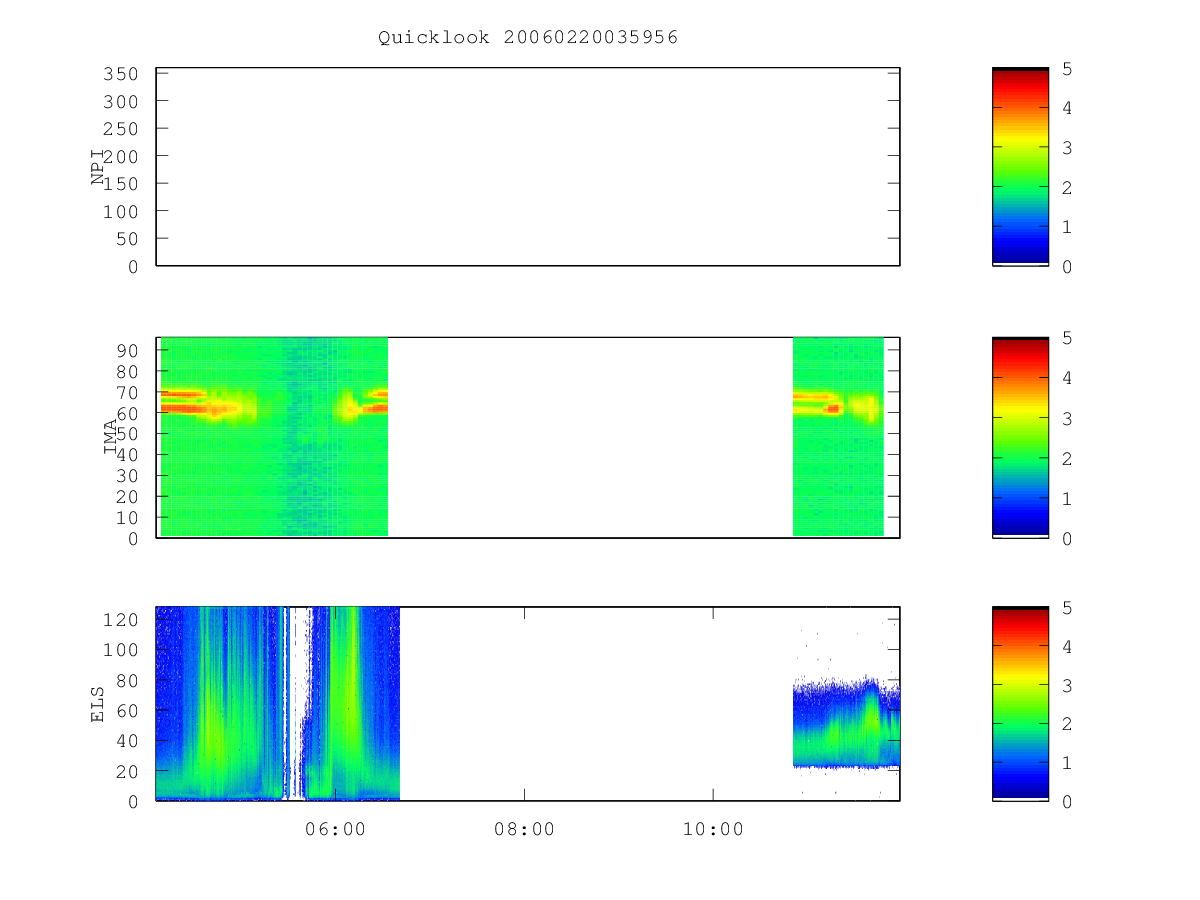Click the 300 tick on NPI axis
This screenshot has width=1200, height=900.
point(120,101)
